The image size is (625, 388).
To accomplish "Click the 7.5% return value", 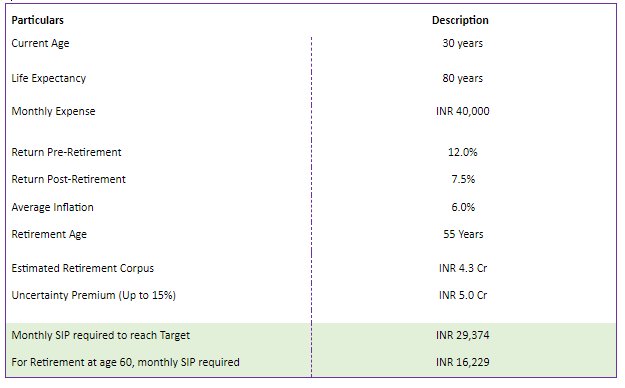I will coord(463,179).
